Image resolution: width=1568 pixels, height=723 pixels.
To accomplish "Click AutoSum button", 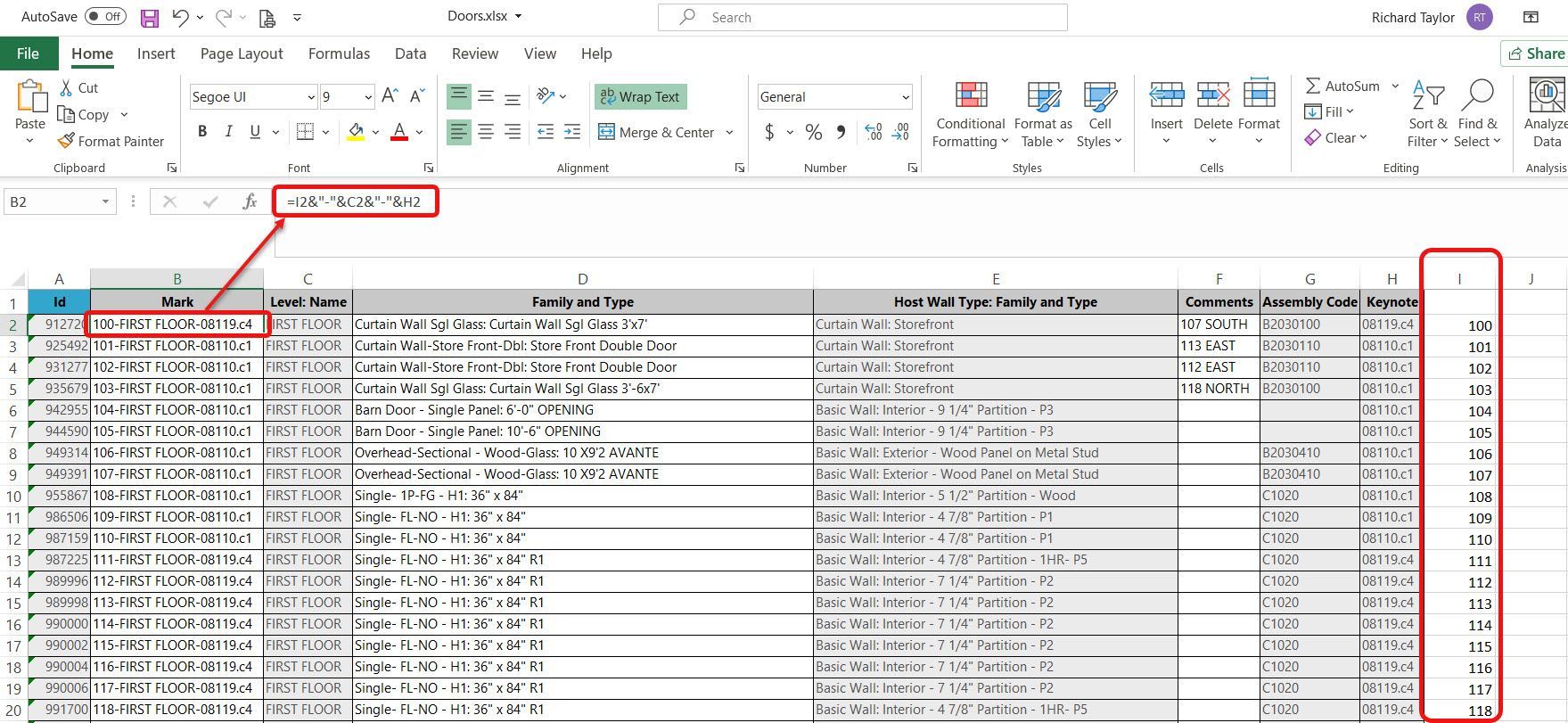I will 1342,86.
